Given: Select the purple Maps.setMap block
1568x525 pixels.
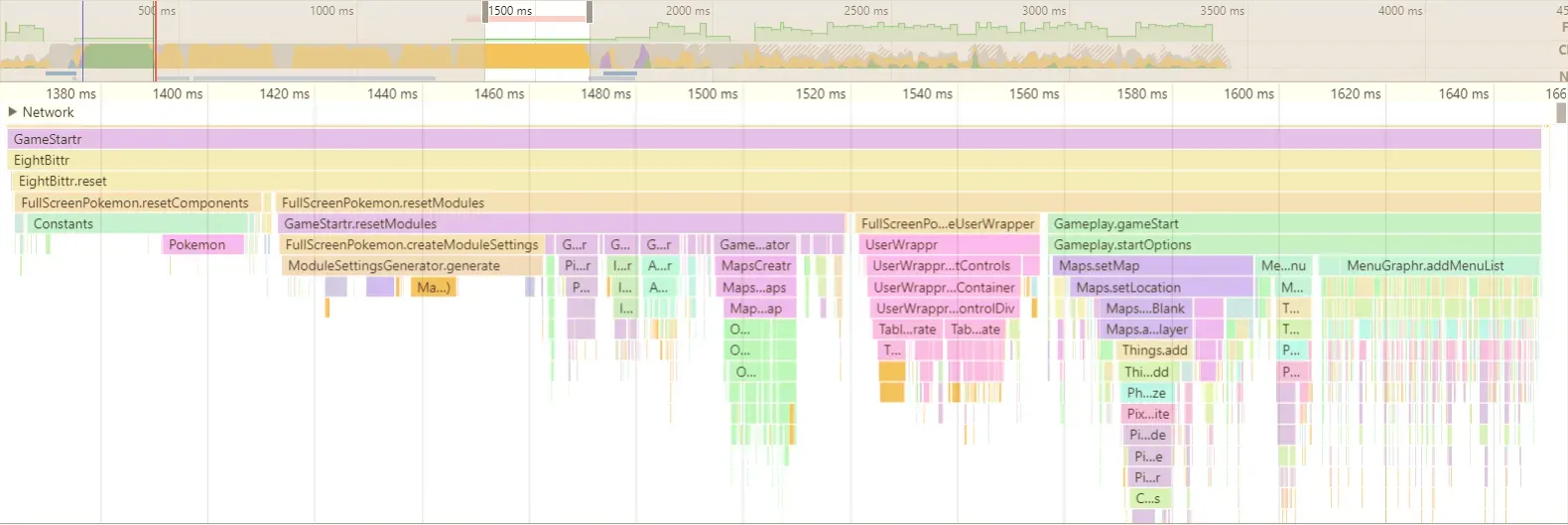Looking at the screenshot, I should tap(1151, 266).
